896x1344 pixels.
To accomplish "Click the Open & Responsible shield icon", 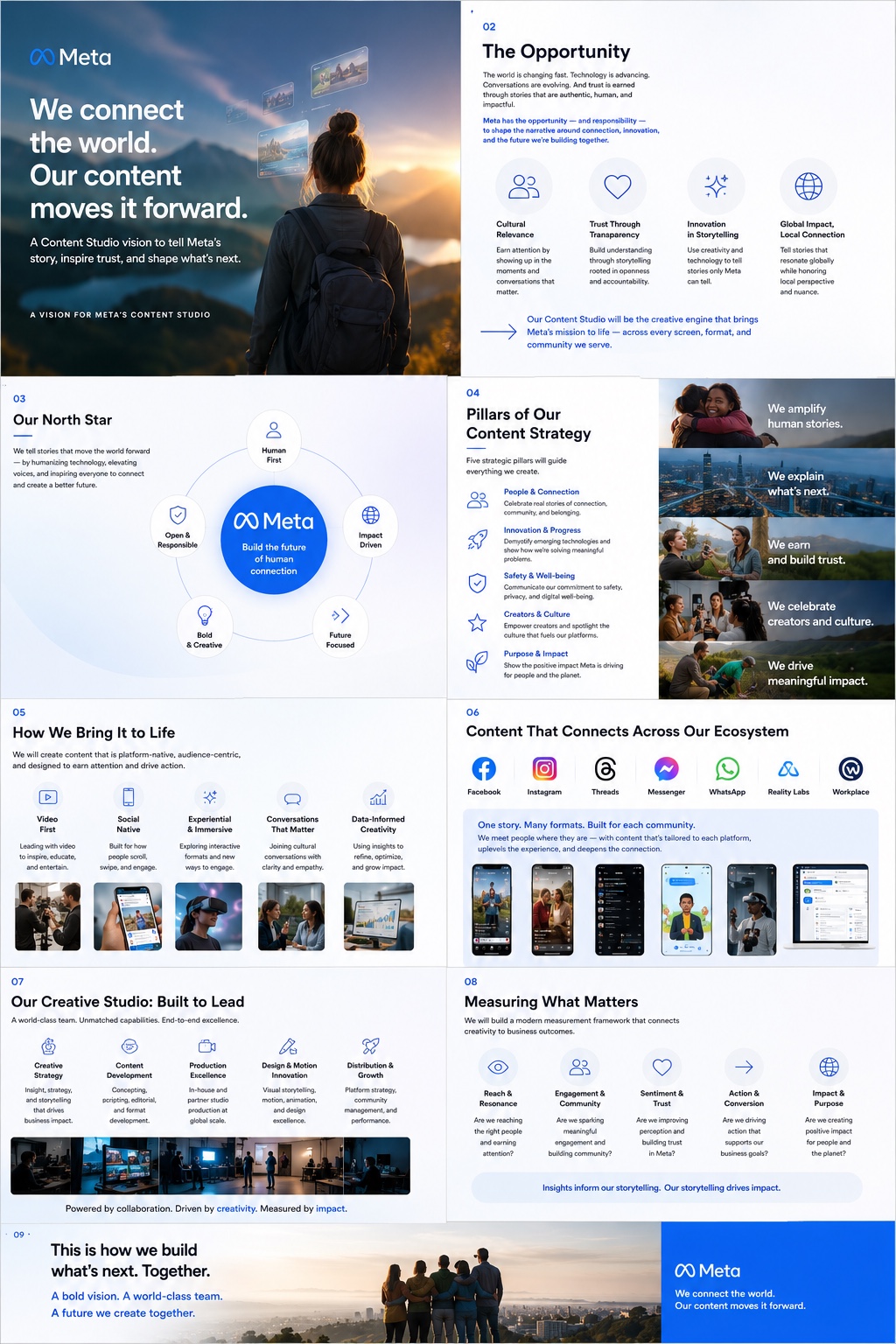I will tap(178, 514).
